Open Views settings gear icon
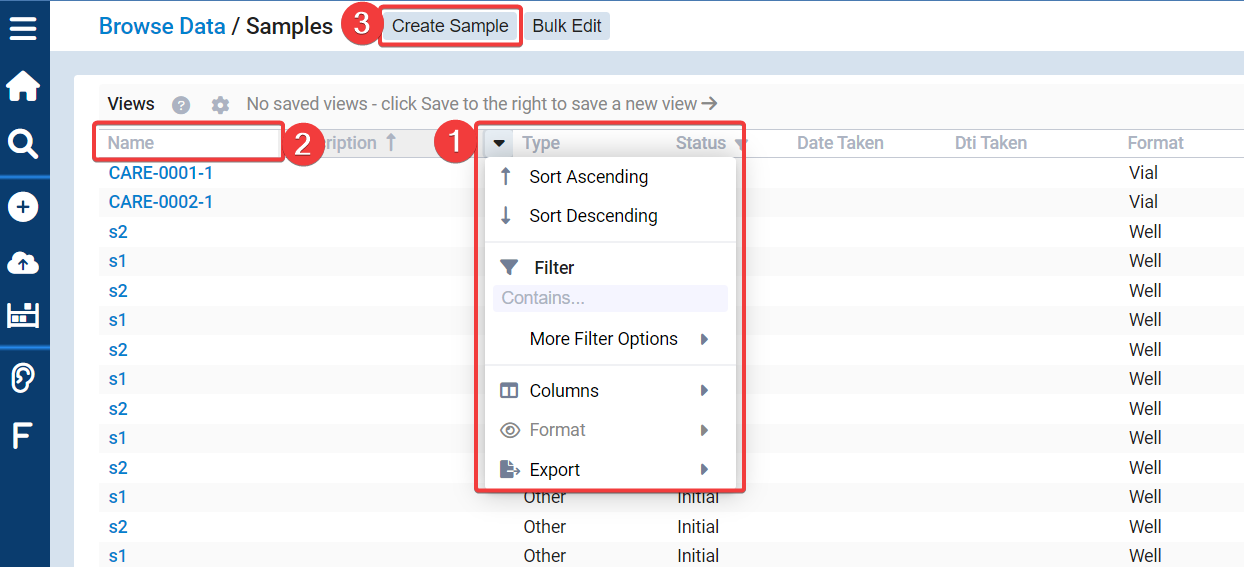Viewport: 1244px width, 567px height. 220,104
